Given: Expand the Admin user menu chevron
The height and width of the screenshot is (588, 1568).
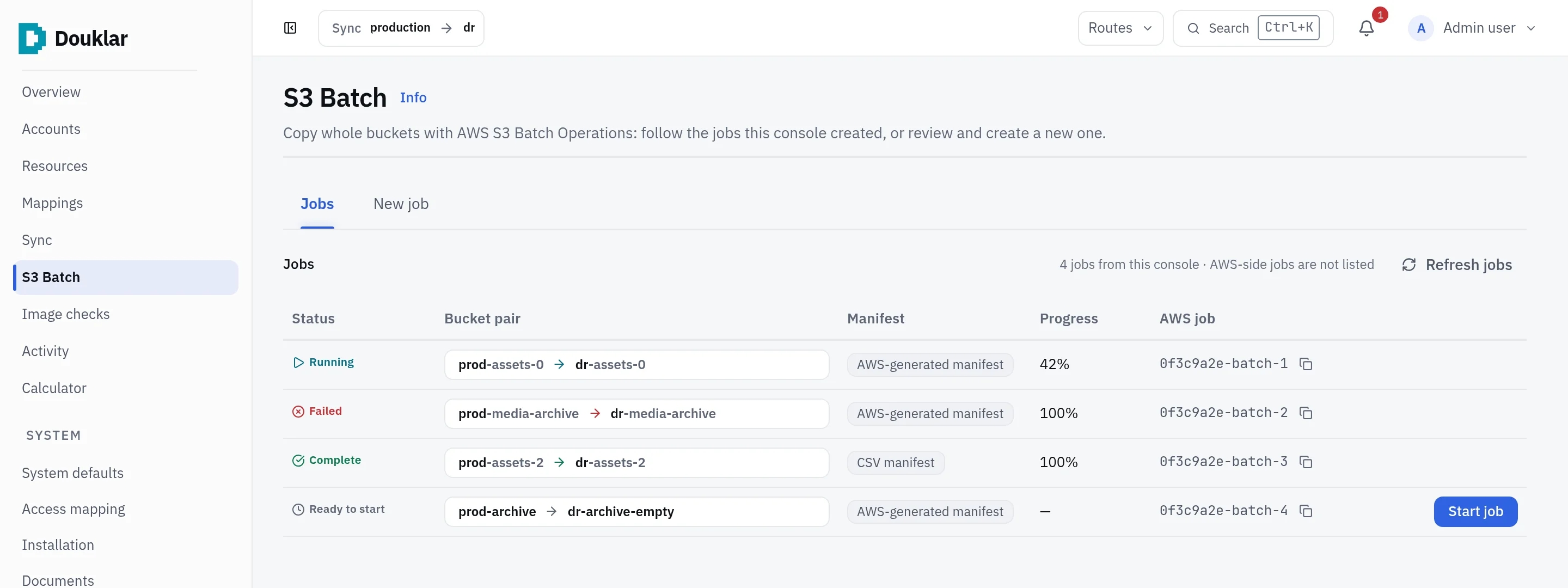Looking at the screenshot, I should pos(1530,29).
